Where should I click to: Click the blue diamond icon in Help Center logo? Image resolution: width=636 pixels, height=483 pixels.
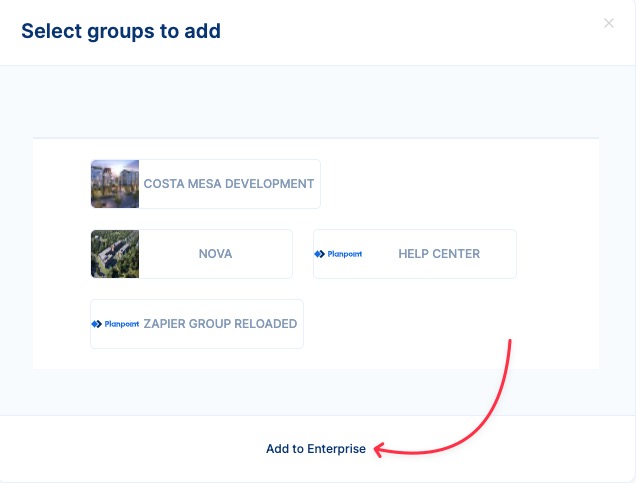coord(320,254)
